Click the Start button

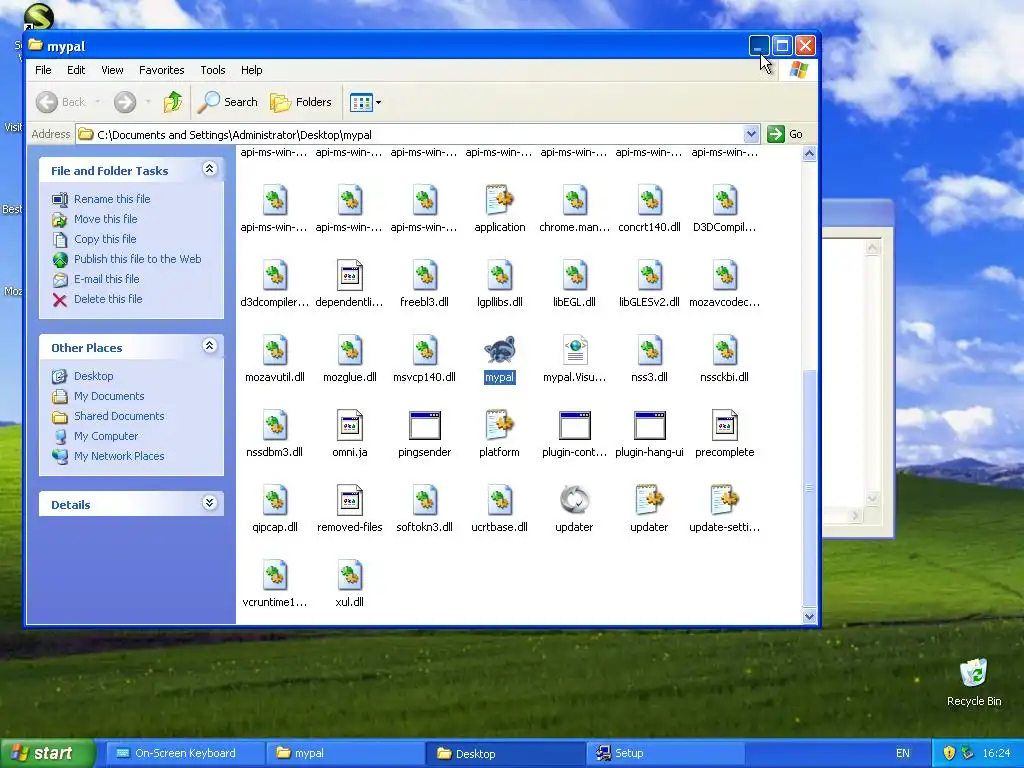point(47,753)
